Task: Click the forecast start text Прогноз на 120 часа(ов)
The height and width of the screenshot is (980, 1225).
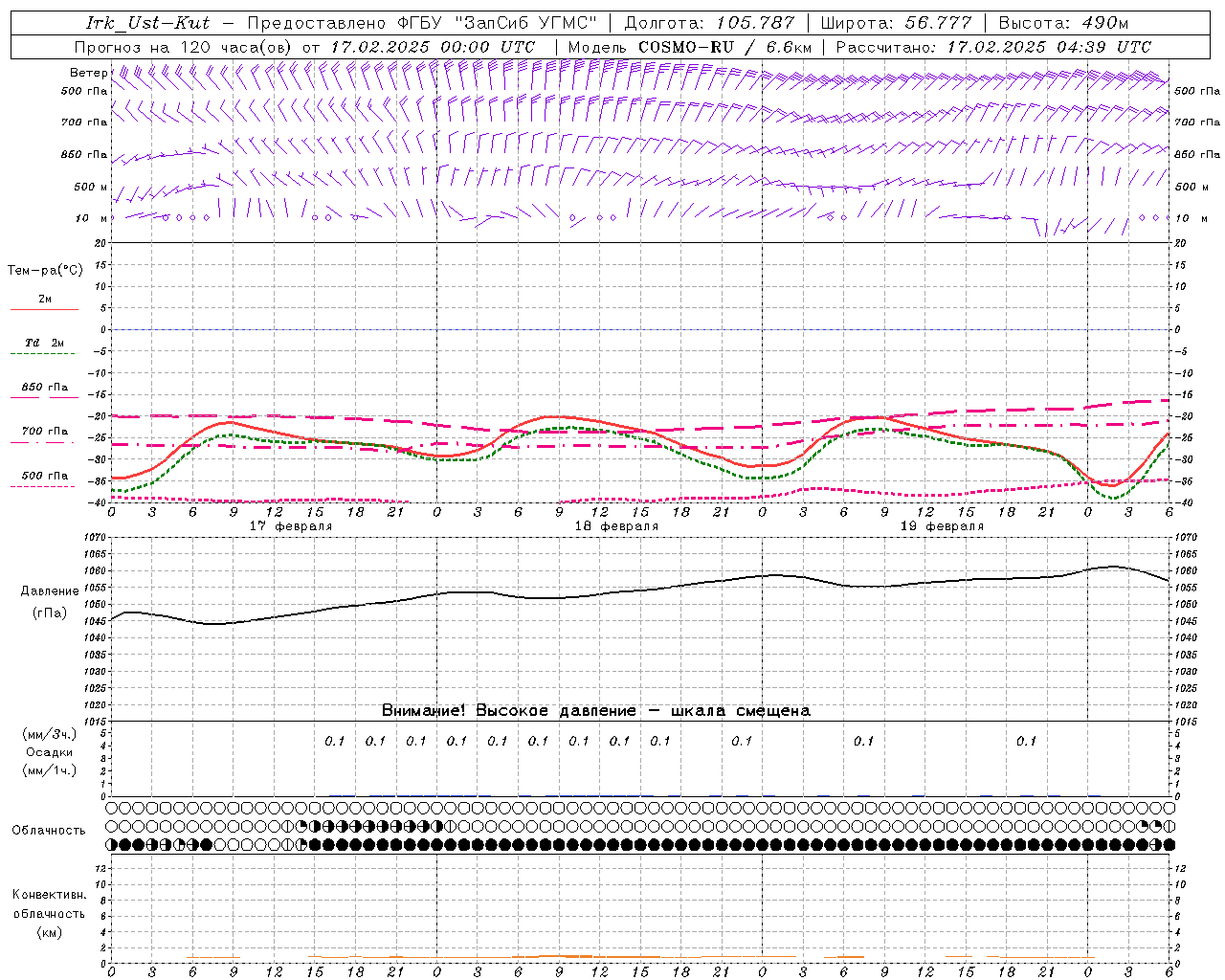Action: [184, 47]
